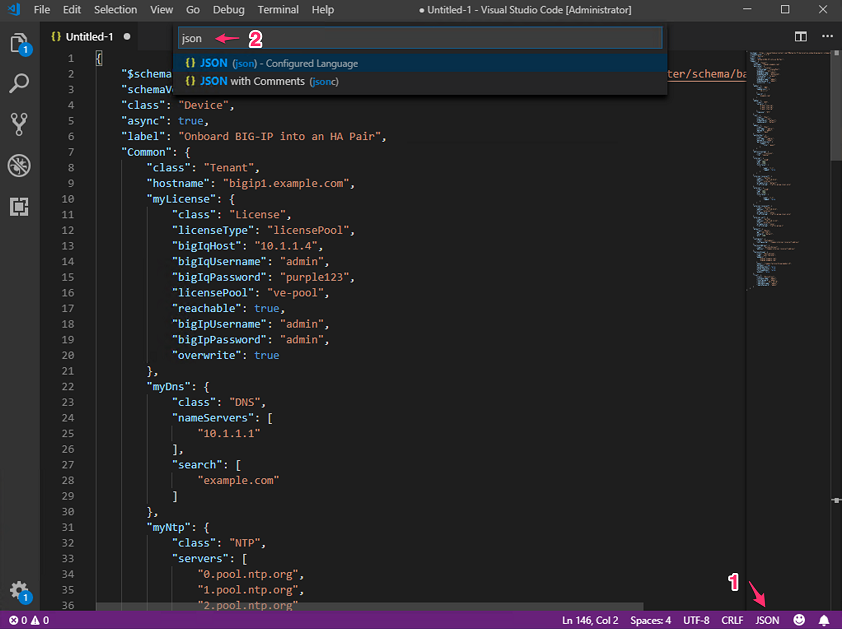Open the Edit menu
Viewport: 842px width, 629px height.
pos(71,10)
